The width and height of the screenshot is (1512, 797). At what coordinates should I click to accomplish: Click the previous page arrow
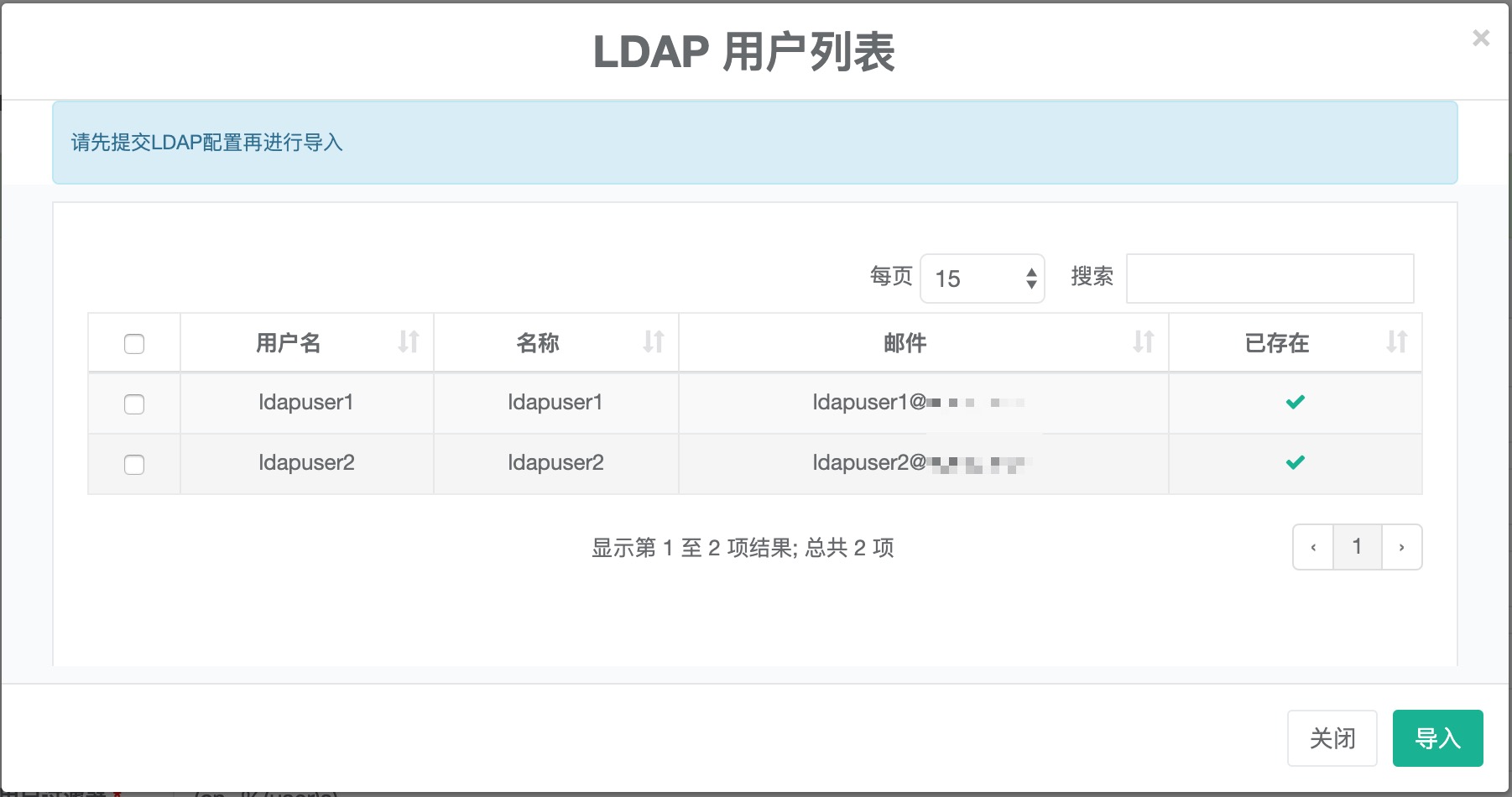1313,546
